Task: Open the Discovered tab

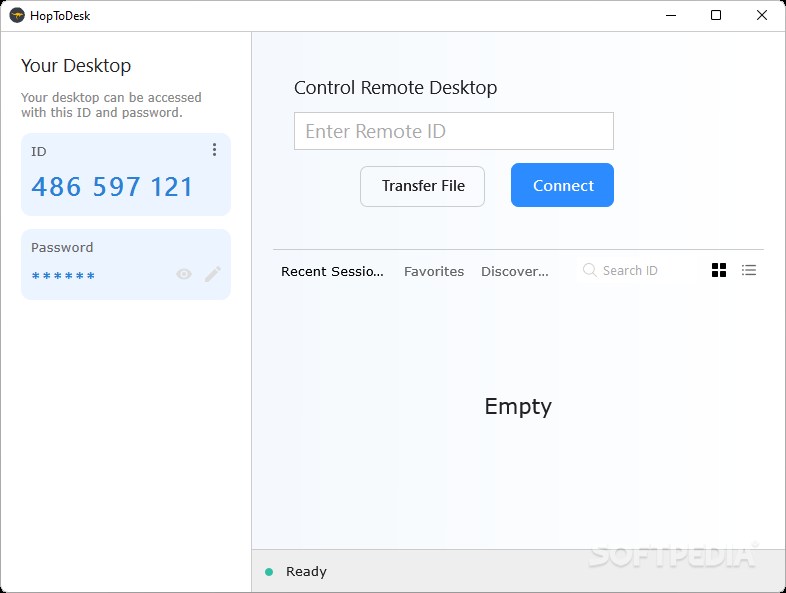Action: coord(515,271)
